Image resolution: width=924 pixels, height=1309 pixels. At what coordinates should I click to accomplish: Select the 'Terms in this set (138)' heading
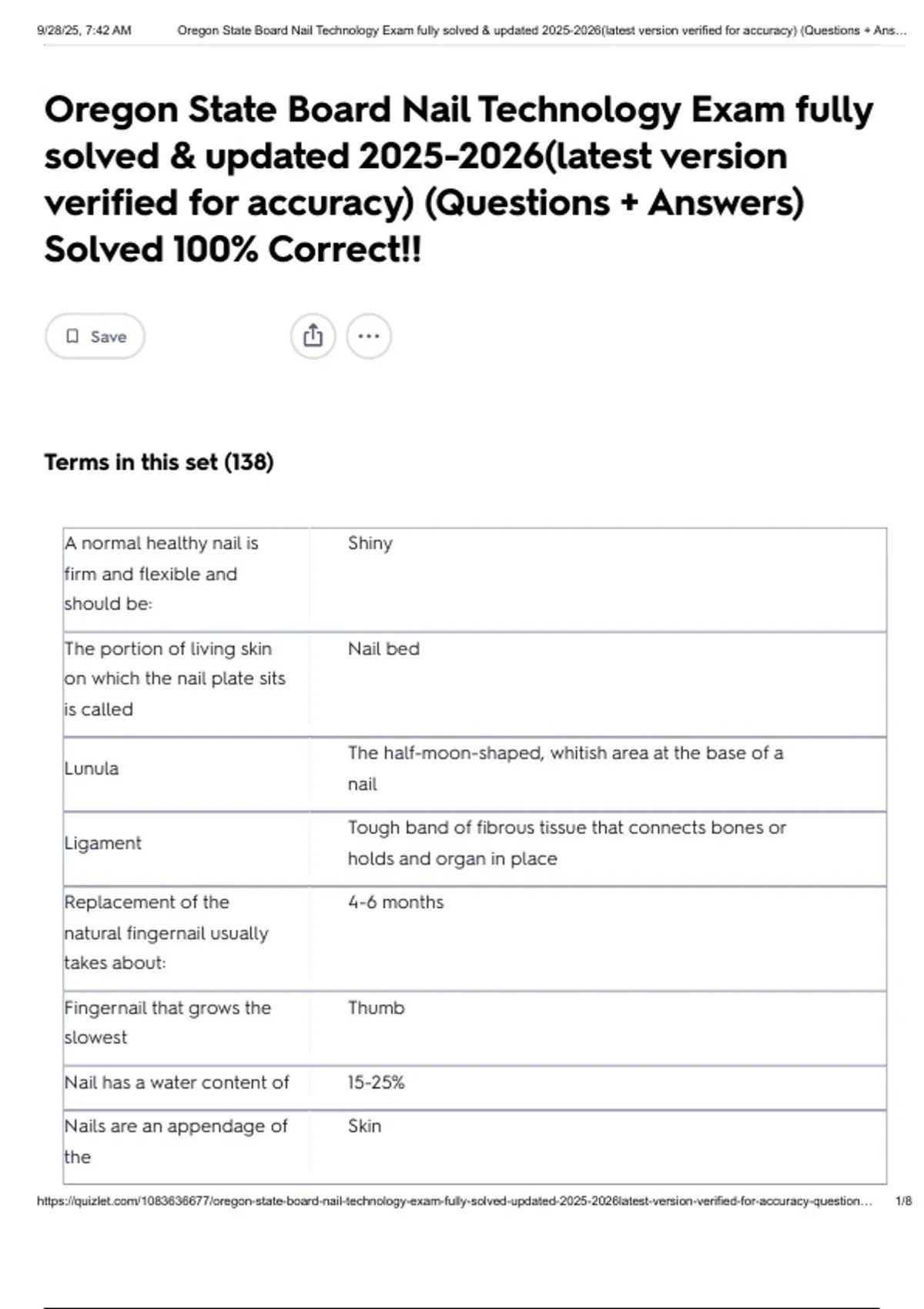pos(159,462)
